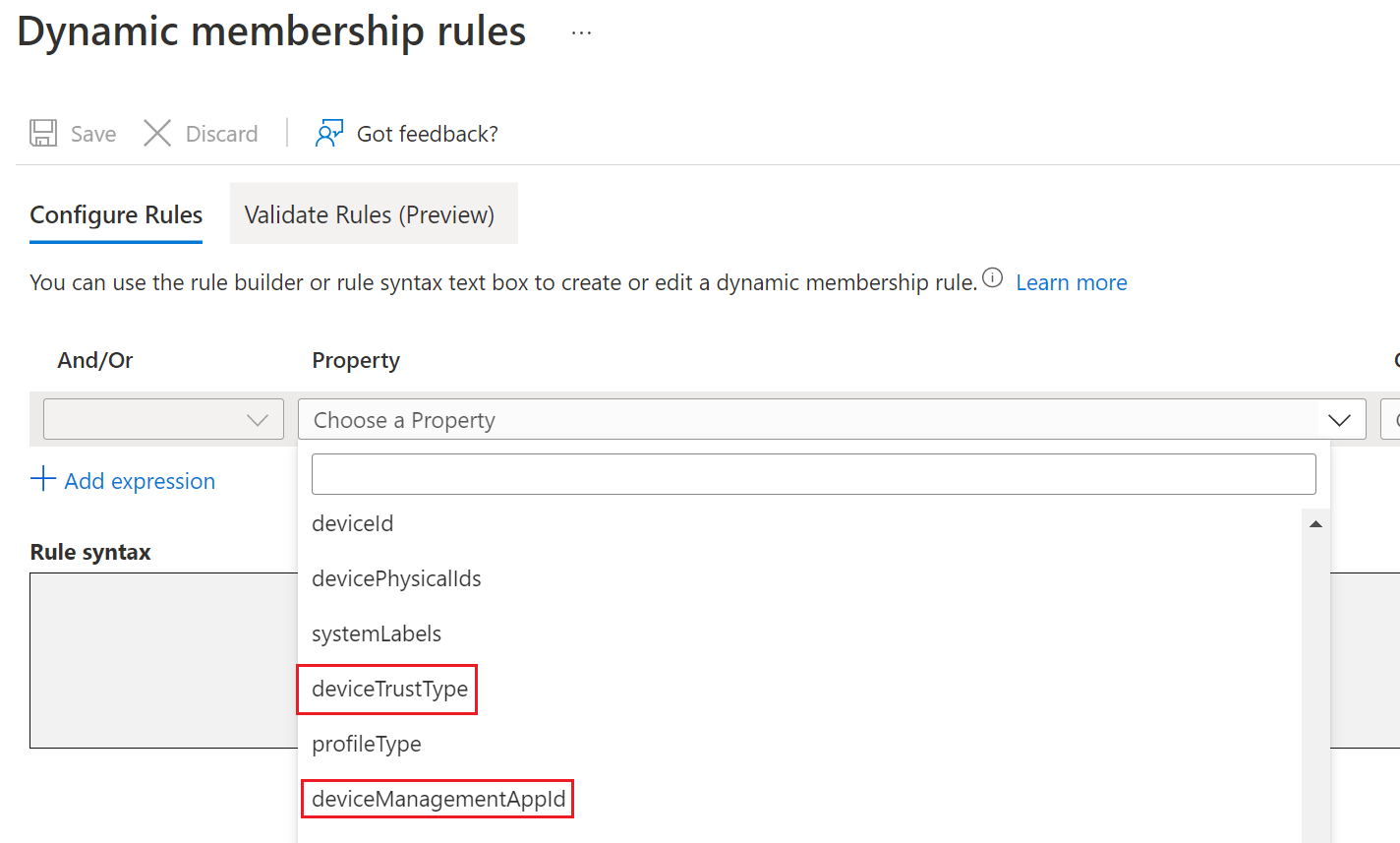The height and width of the screenshot is (843, 1400).
Task: Select profileType in the property list
Action: point(366,744)
